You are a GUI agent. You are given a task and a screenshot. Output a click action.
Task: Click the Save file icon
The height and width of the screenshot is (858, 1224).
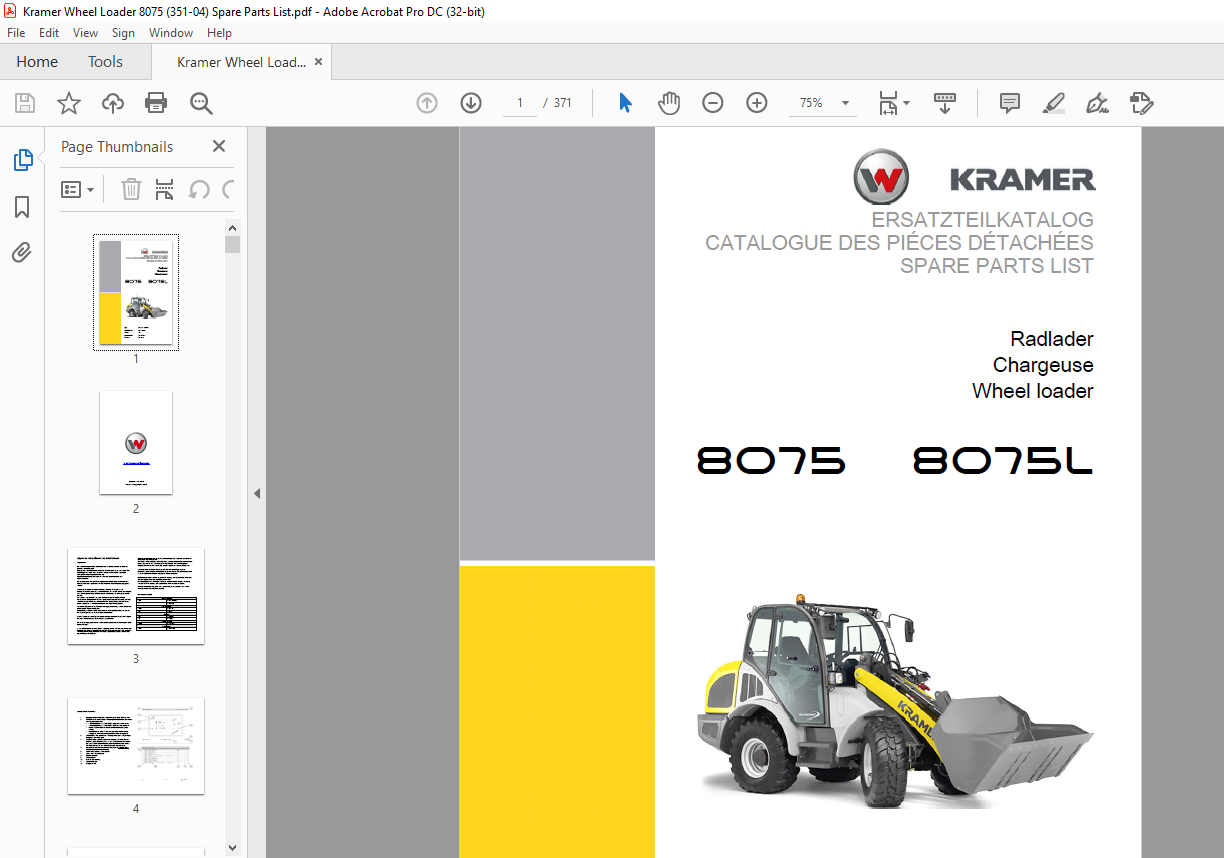click(x=25, y=103)
